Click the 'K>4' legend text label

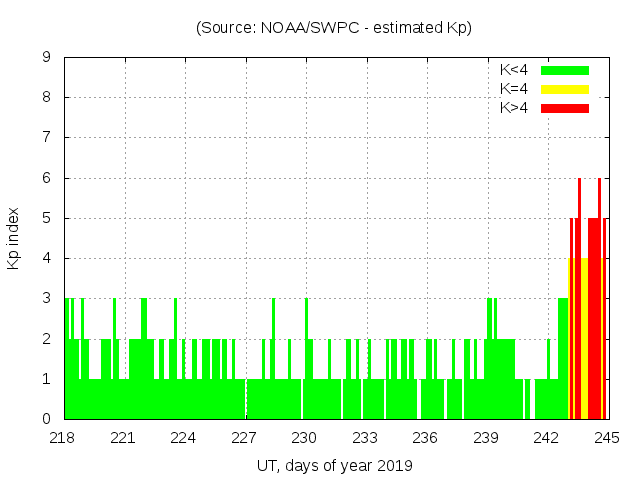coord(514,108)
